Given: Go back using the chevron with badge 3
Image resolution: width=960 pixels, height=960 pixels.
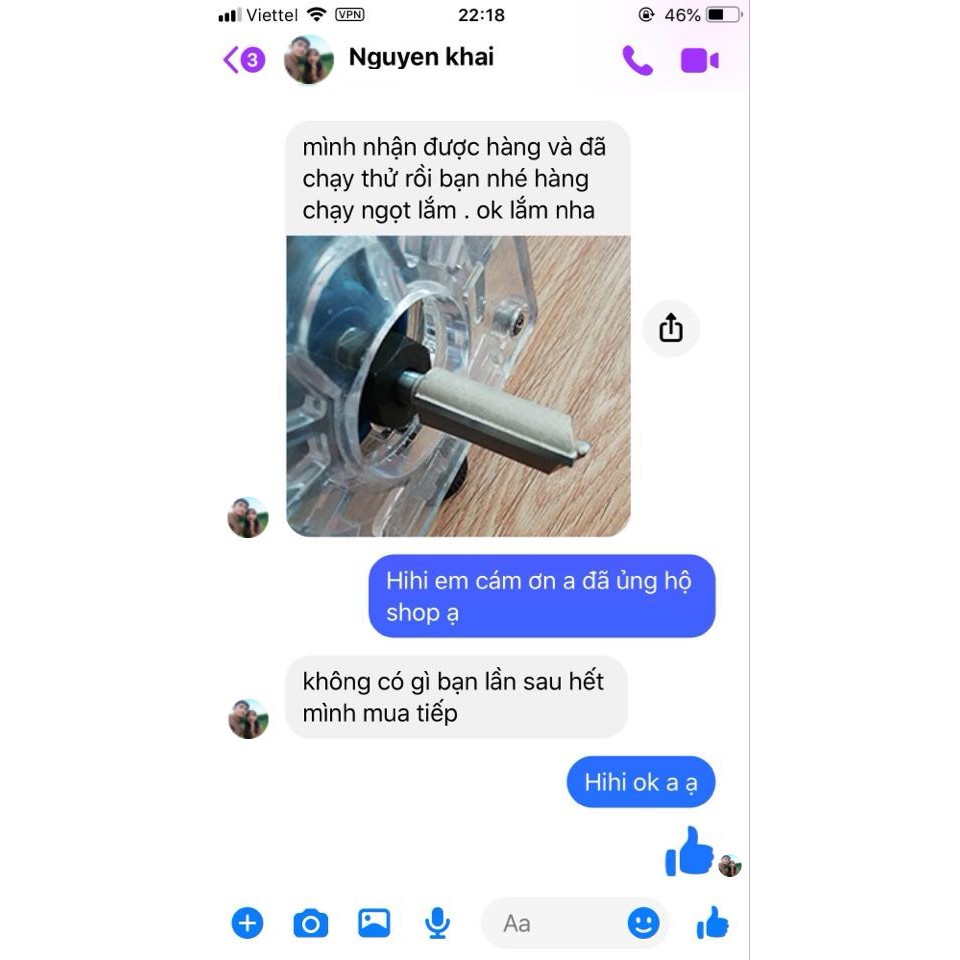Looking at the screenshot, I should [x=244, y=60].
